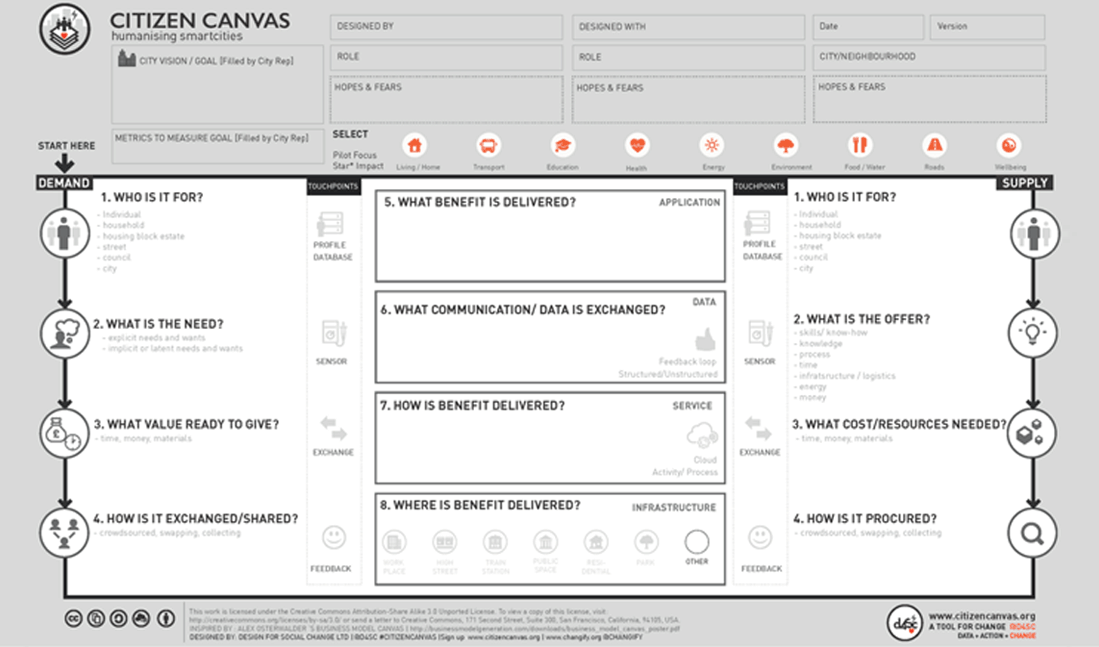Click the Designed By field
Image resolution: width=1099 pixels, height=647 pixels.
tap(444, 27)
